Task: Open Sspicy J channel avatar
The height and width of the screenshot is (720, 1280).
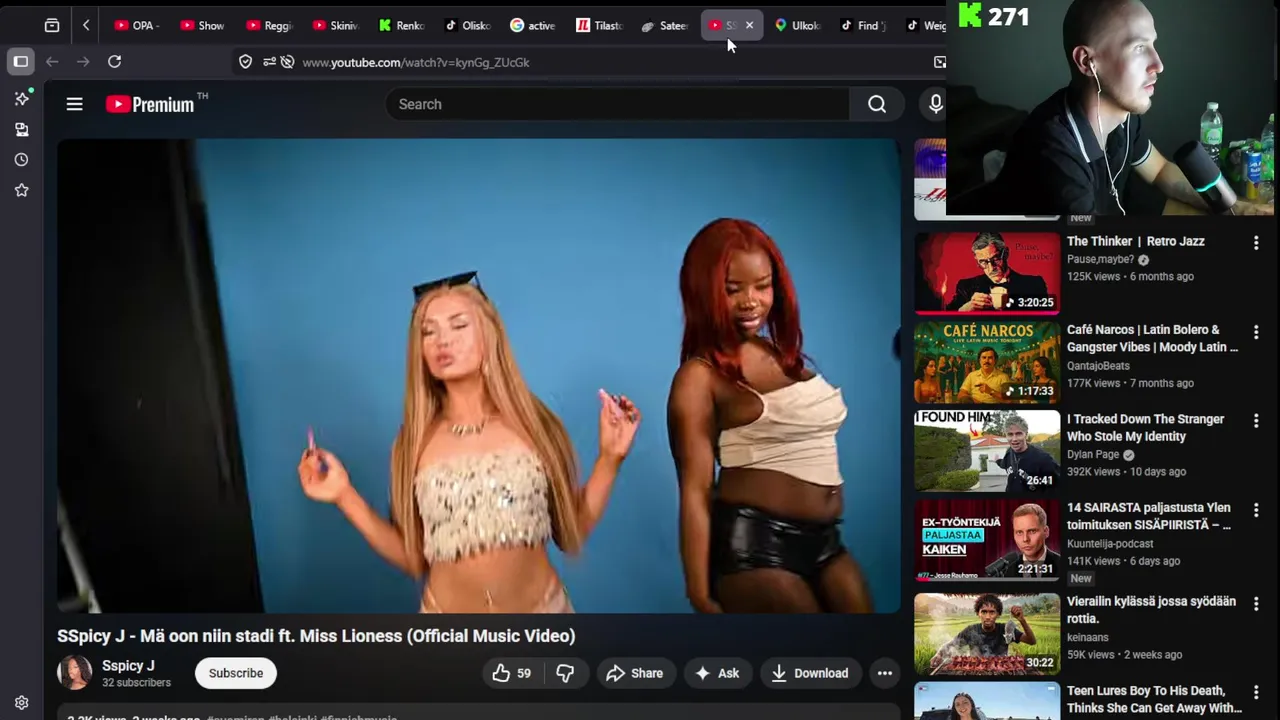Action: click(x=74, y=673)
